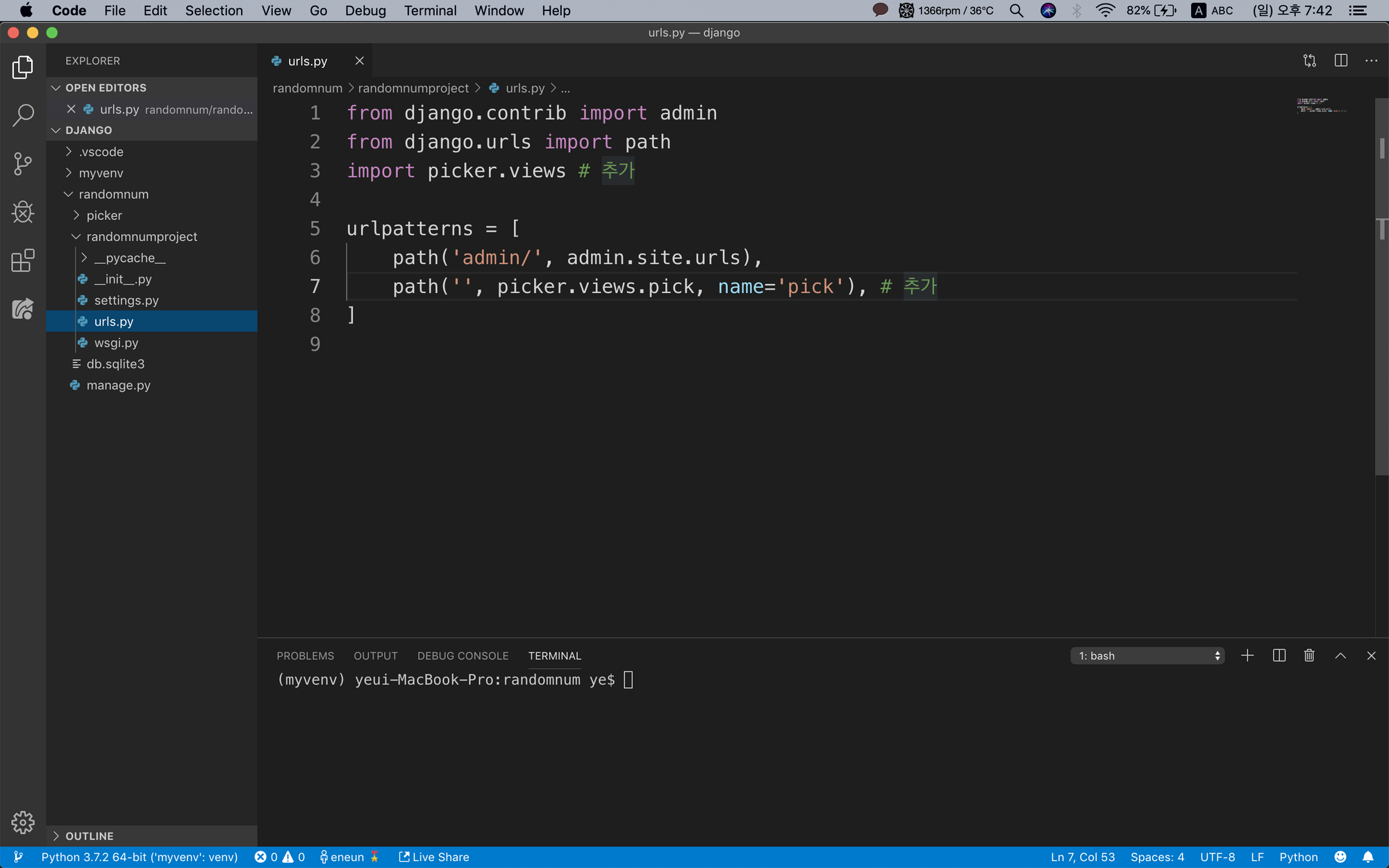The width and height of the screenshot is (1389, 868).
Task: Expand the picker folder
Action: [104, 215]
